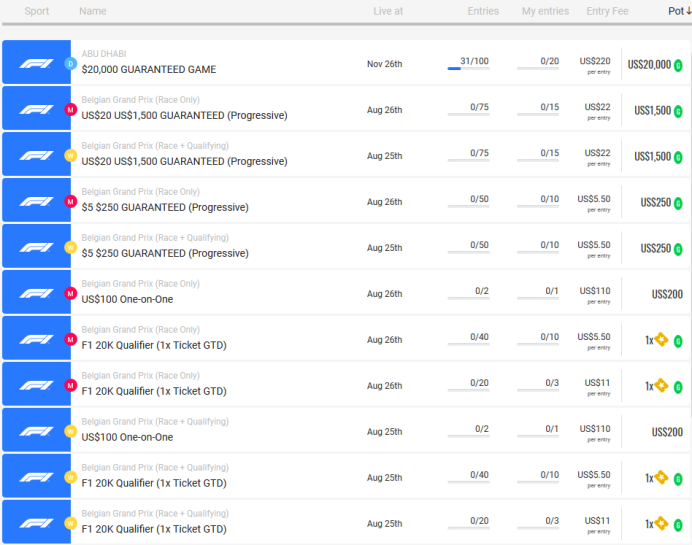Sort table by Entry Fee header

(607, 11)
